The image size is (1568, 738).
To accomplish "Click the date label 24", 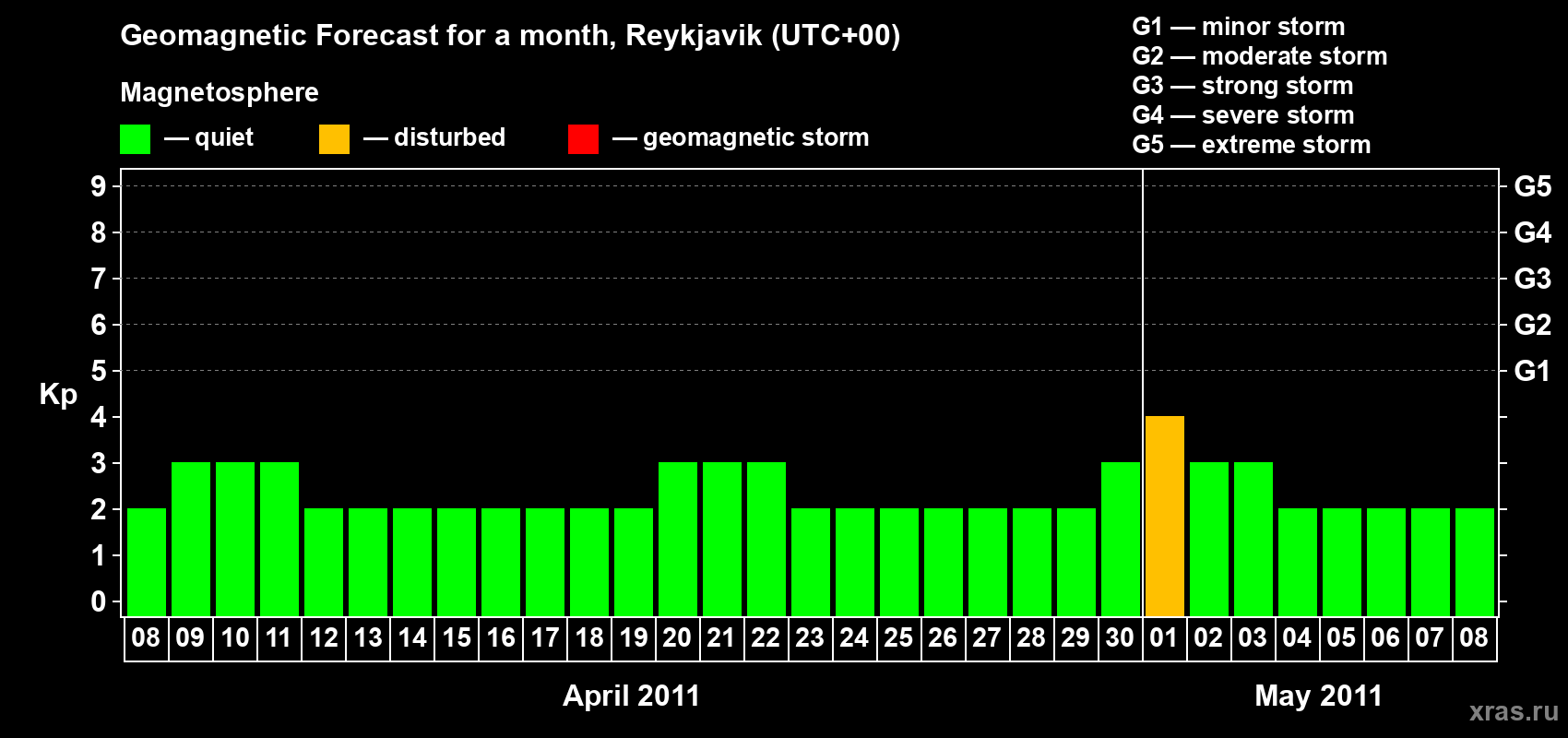I will point(854,637).
